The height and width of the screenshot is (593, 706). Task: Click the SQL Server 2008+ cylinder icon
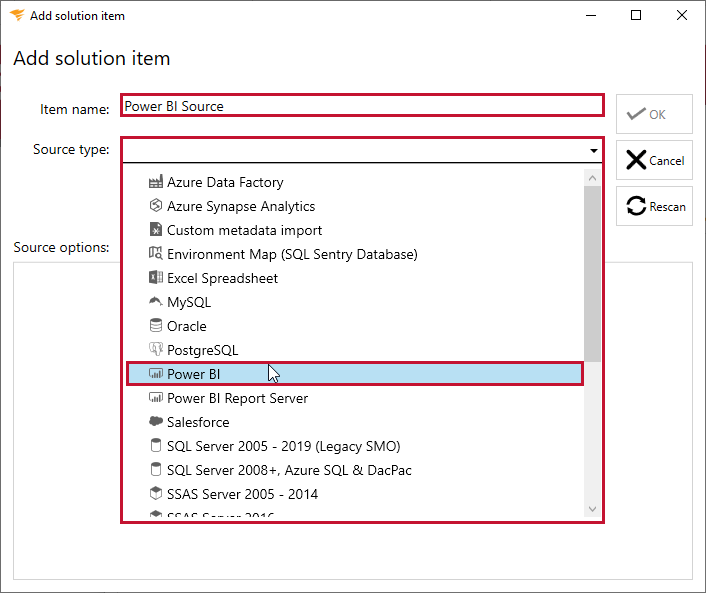point(155,469)
